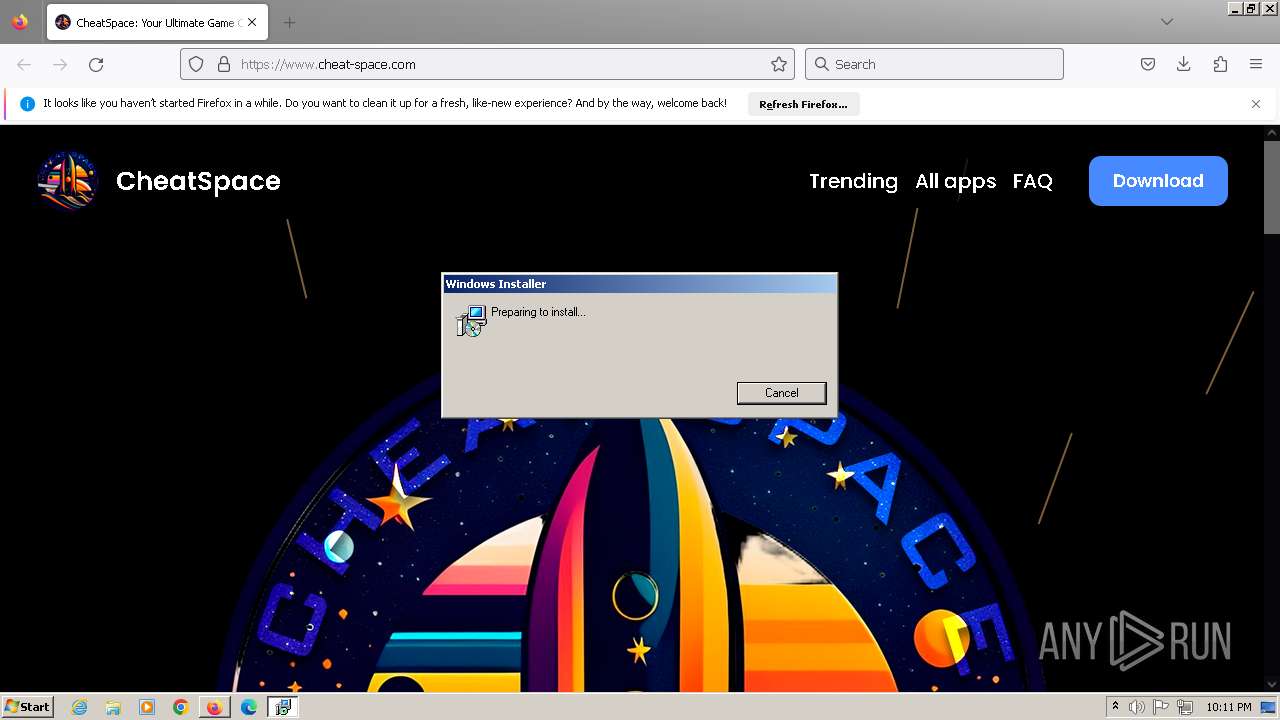The height and width of the screenshot is (720, 1280).
Task: Click the 10:11 PM taskbar clock
Action: click(x=1229, y=707)
